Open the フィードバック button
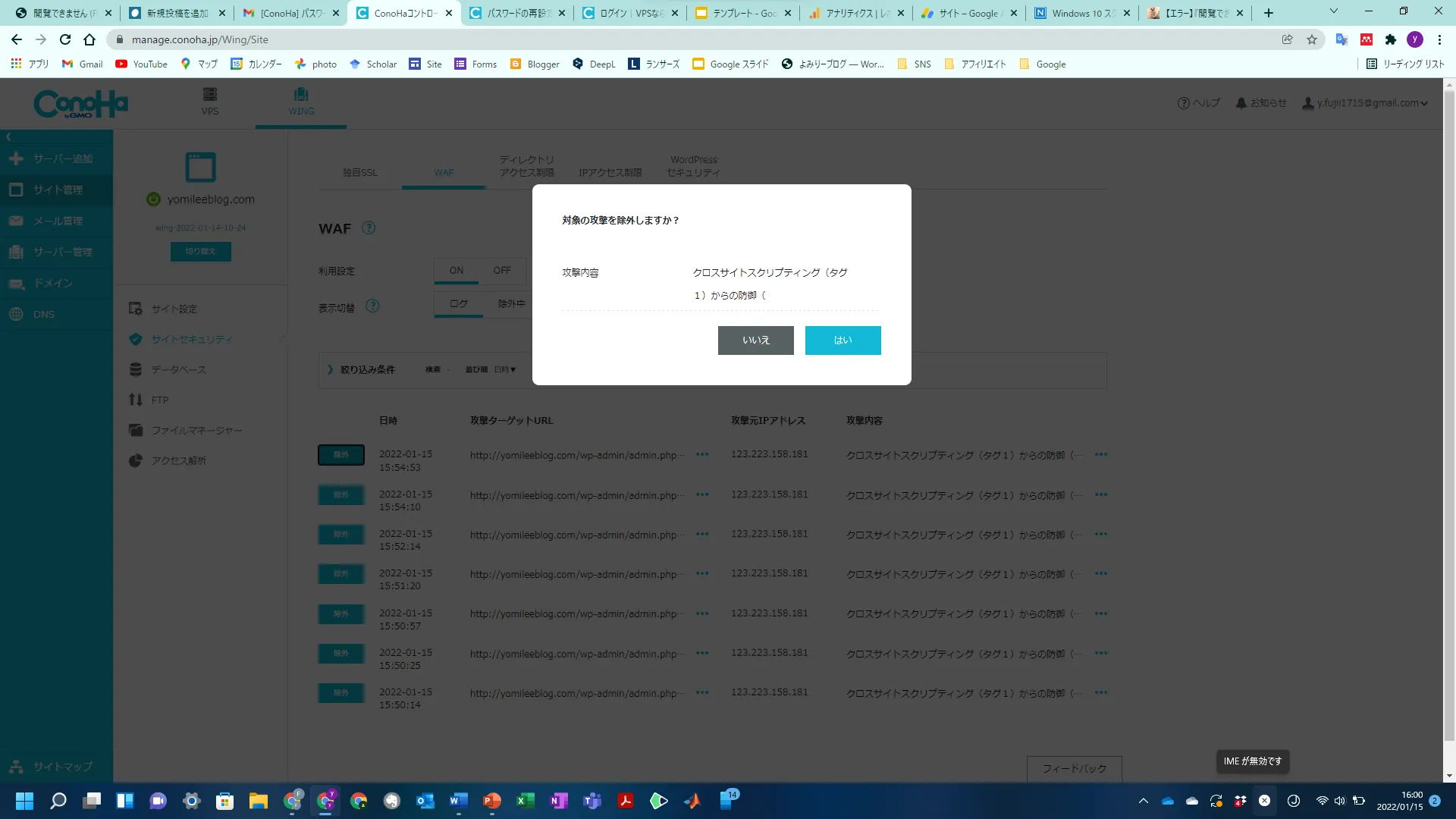Image resolution: width=1456 pixels, height=819 pixels. coord(1074,769)
